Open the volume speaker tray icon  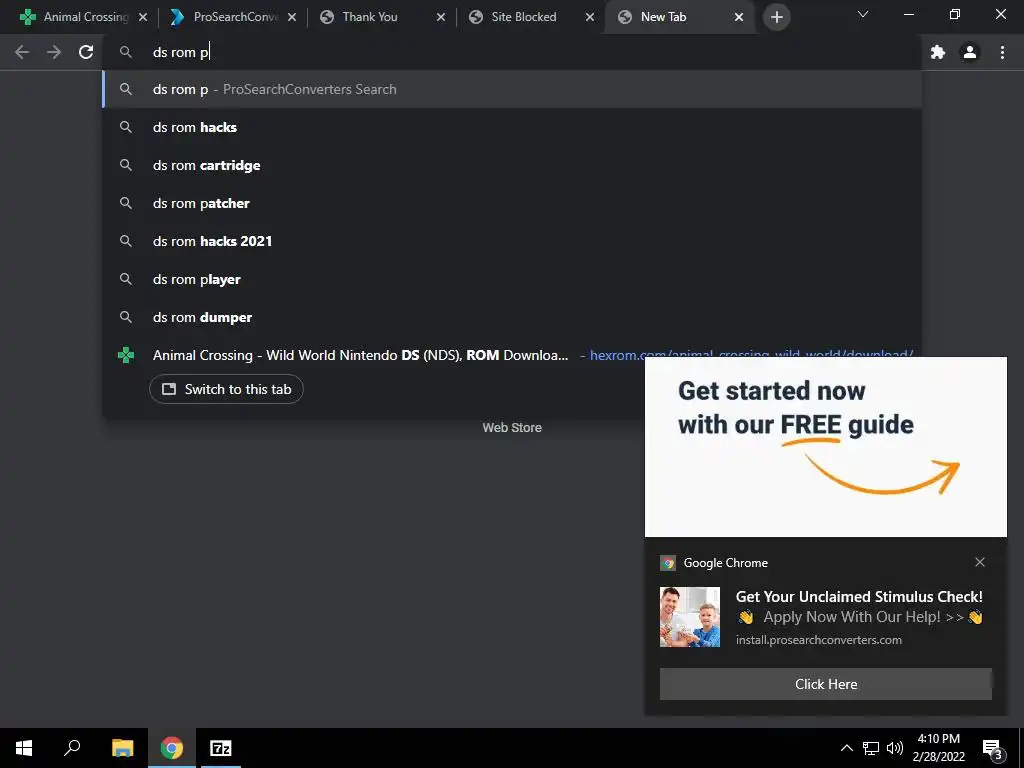coord(895,748)
